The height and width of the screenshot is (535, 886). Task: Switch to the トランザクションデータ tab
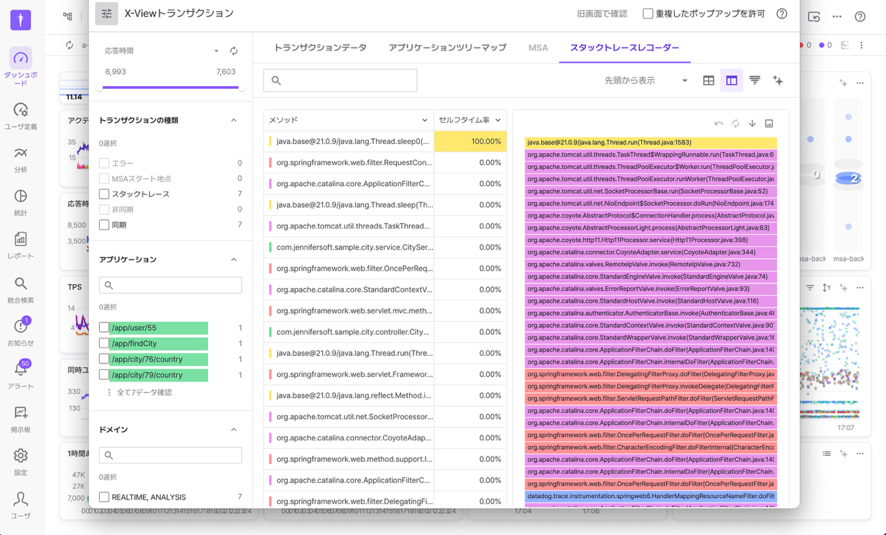pyautogui.click(x=320, y=48)
